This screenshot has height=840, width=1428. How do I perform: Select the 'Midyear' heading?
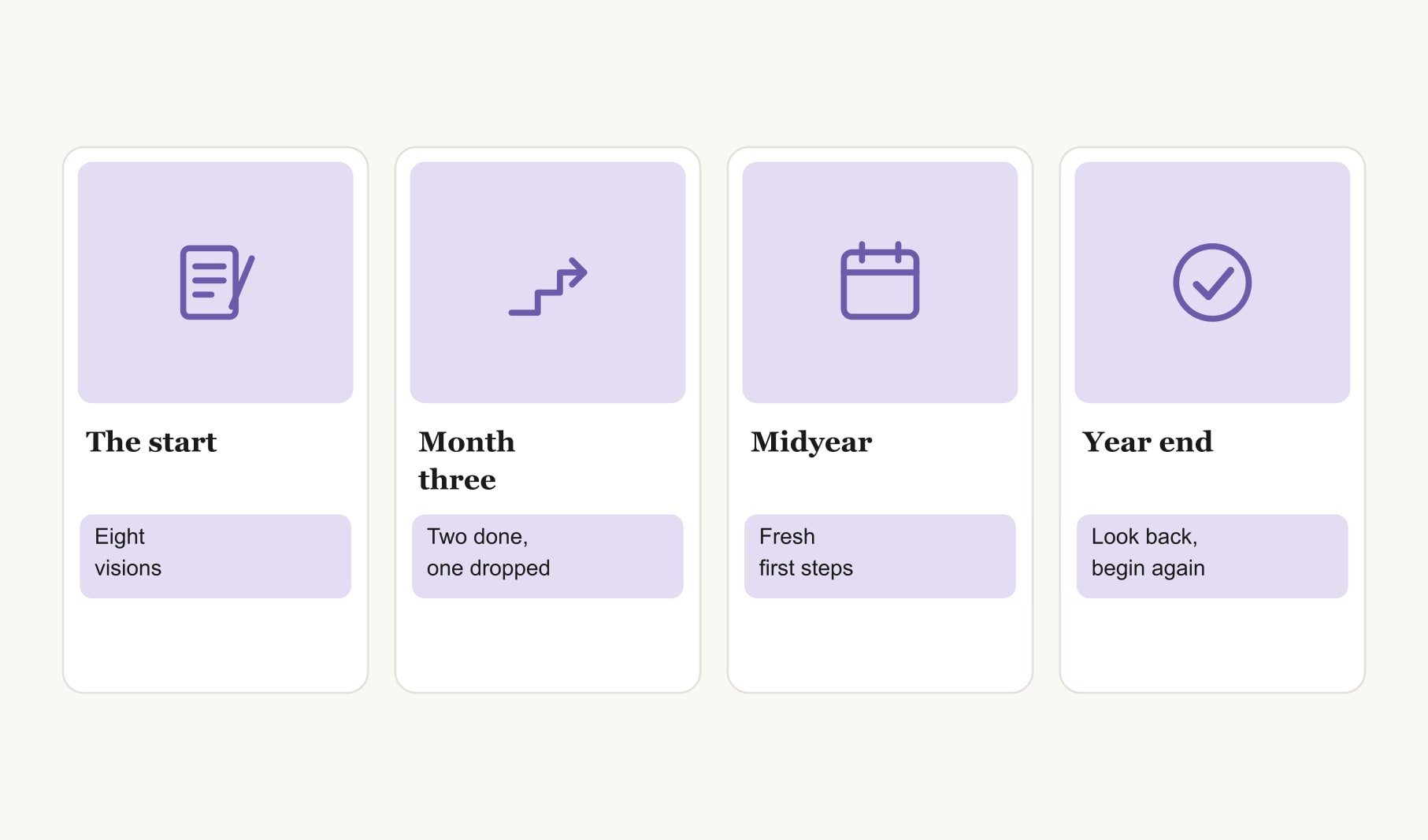tap(811, 442)
